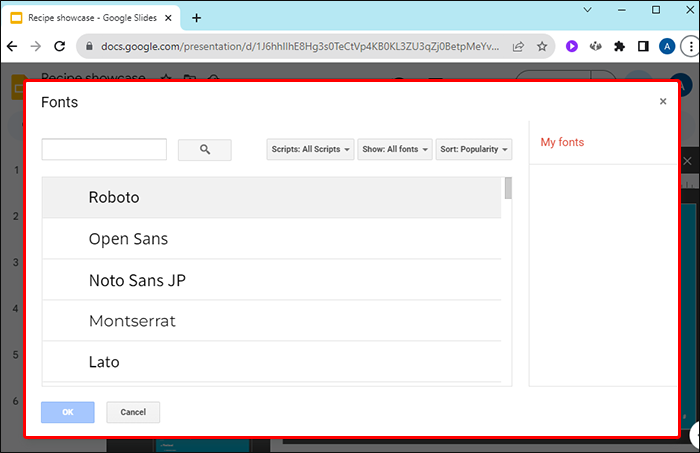The height and width of the screenshot is (453, 700).
Task: Click the My fonts heading
Action: pyautogui.click(x=562, y=142)
